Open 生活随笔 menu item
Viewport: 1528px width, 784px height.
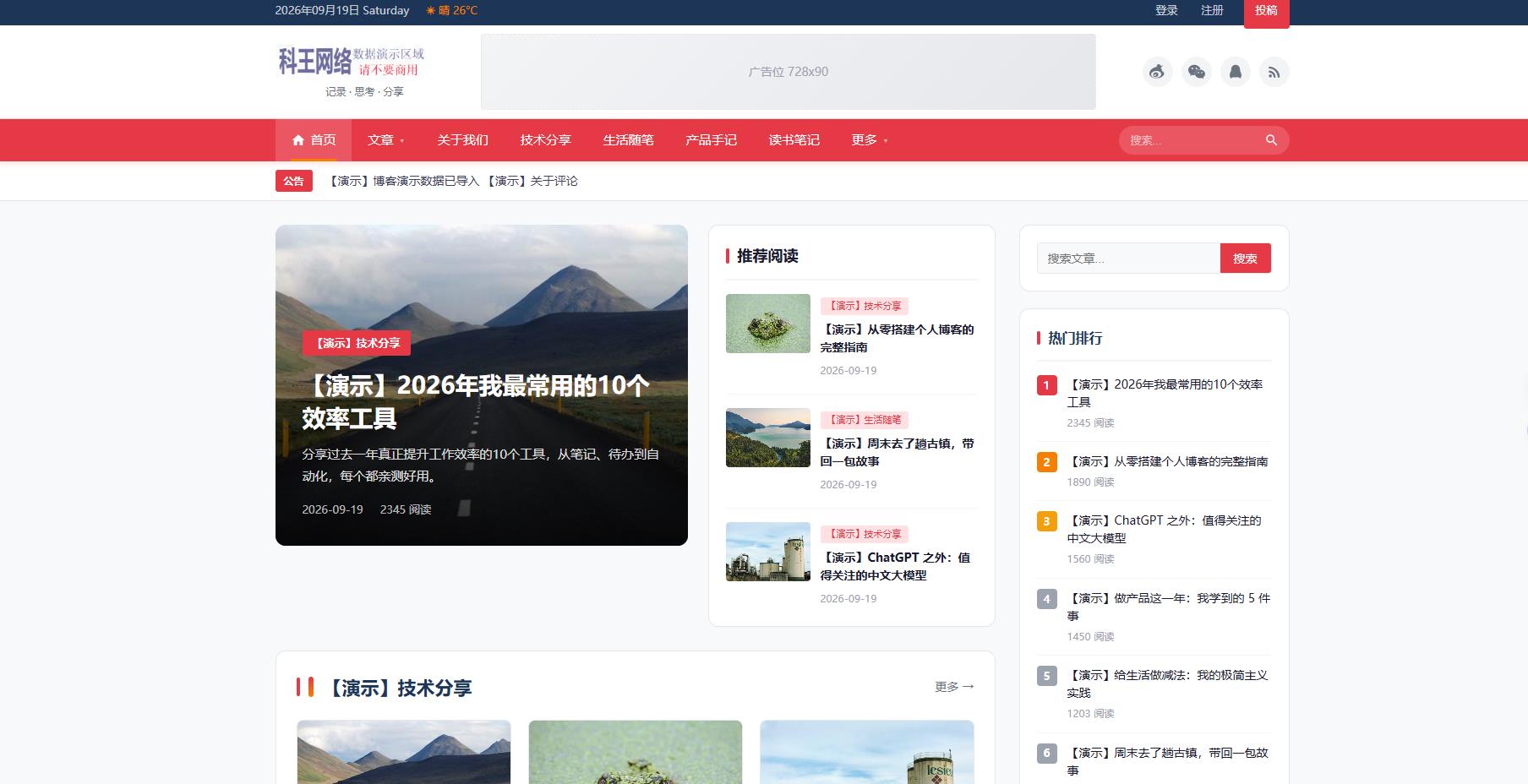click(x=628, y=140)
